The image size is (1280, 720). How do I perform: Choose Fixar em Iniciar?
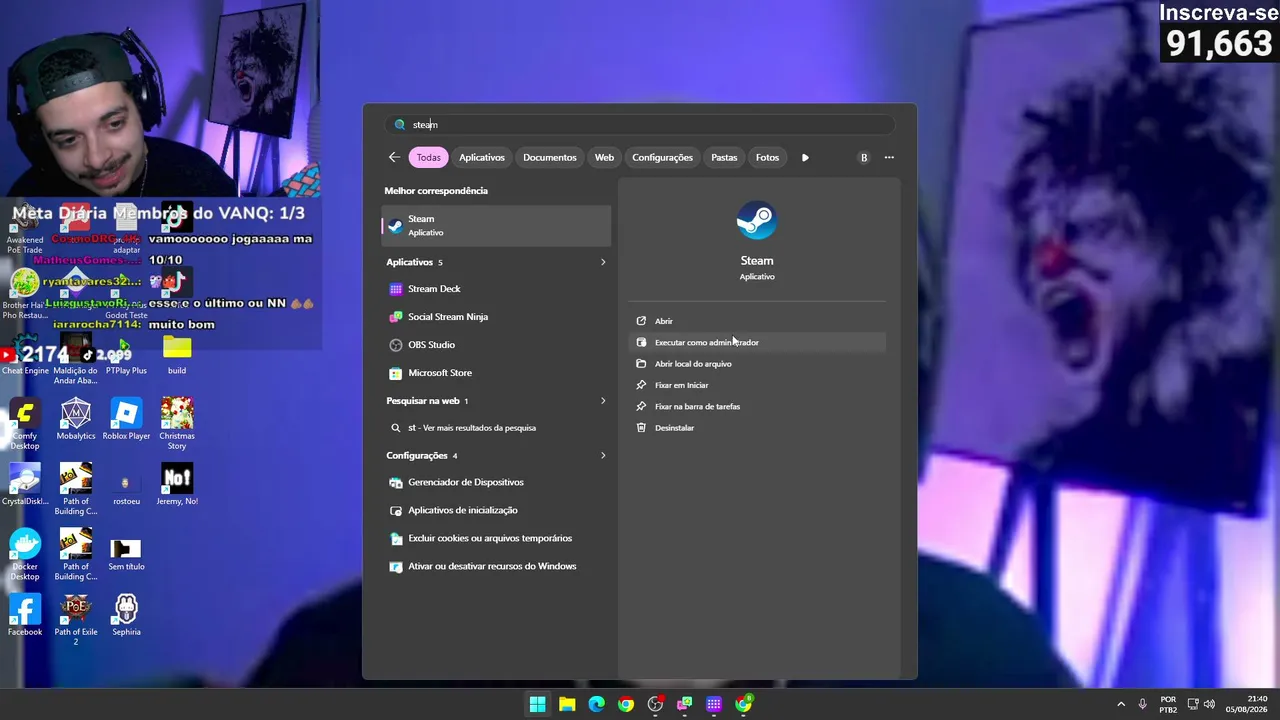tap(757, 385)
